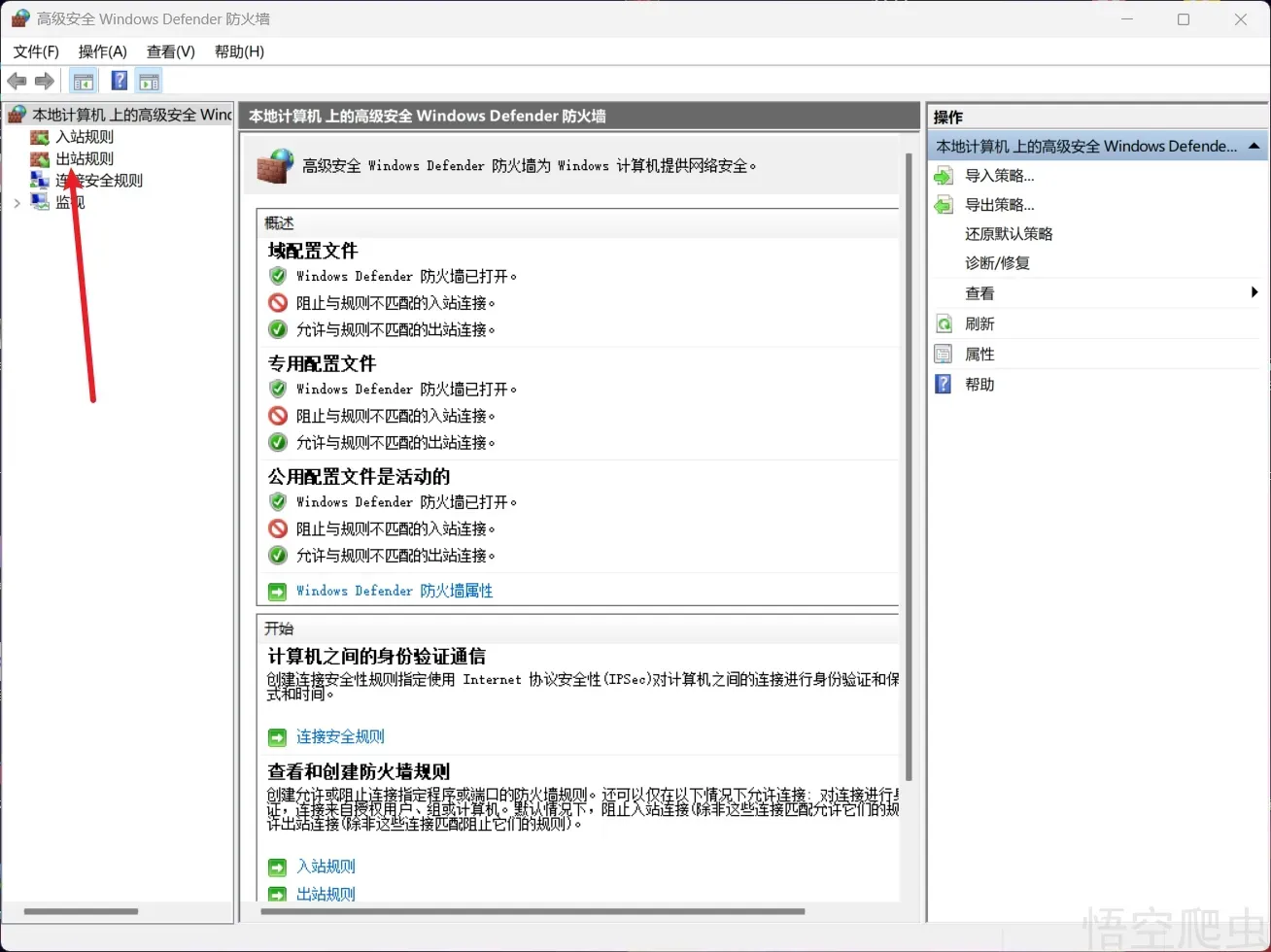
Task: Expand the 监视 tree node
Action: (x=17, y=200)
